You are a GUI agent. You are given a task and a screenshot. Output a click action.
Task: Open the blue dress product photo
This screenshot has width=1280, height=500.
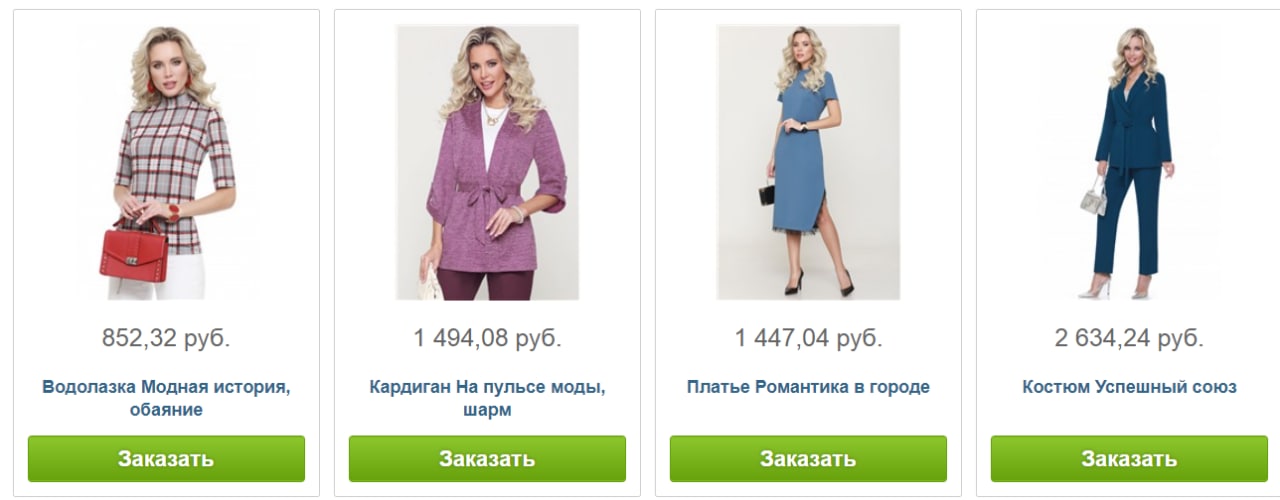pos(808,162)
